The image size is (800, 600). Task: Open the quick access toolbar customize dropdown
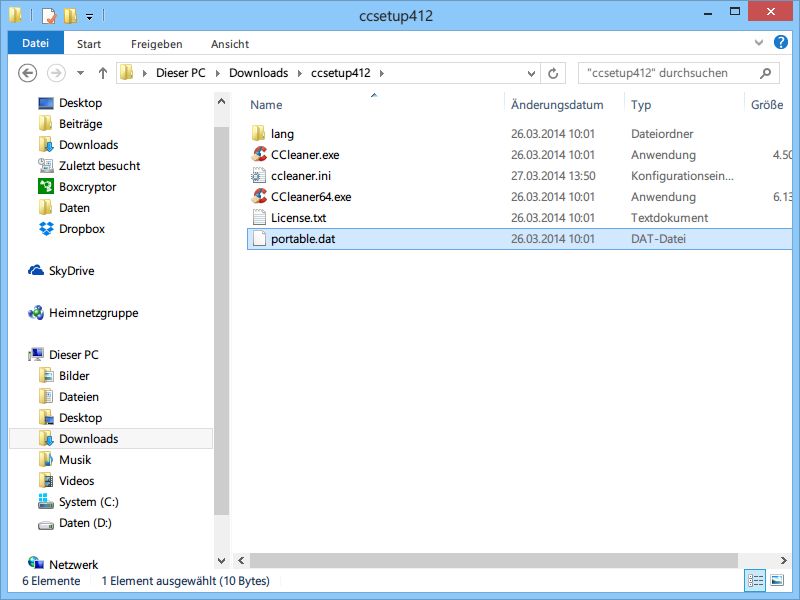pyautogui.click(x=89, y=17)
